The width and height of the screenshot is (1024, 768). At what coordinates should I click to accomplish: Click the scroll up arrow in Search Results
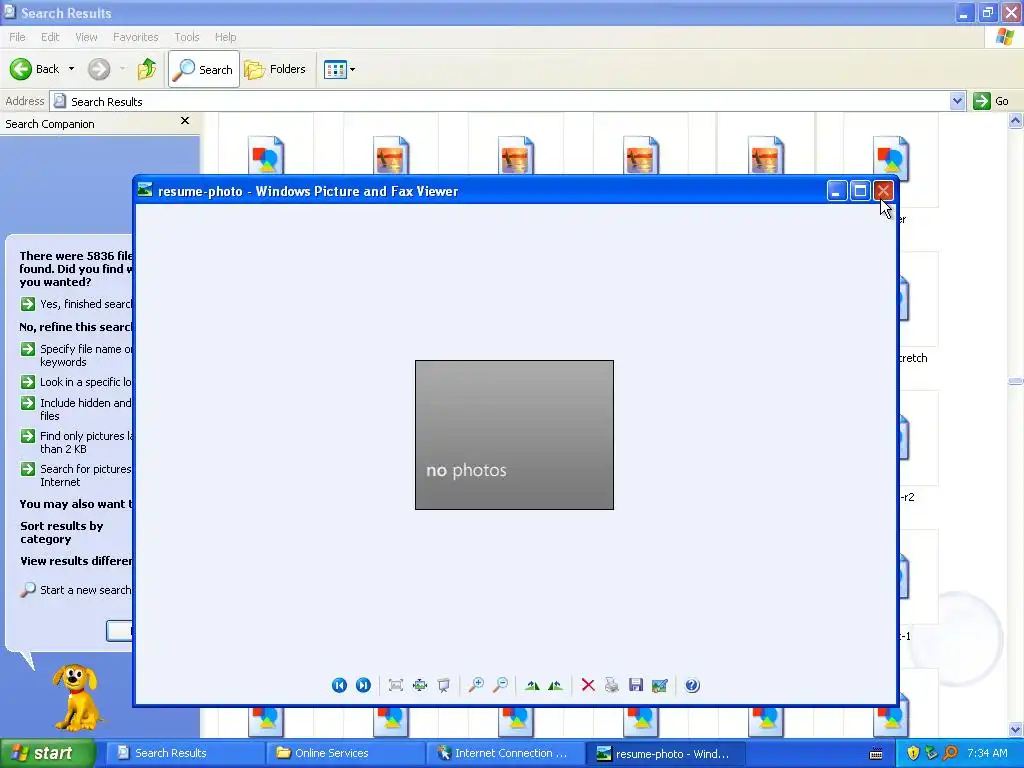[1015, 120]
